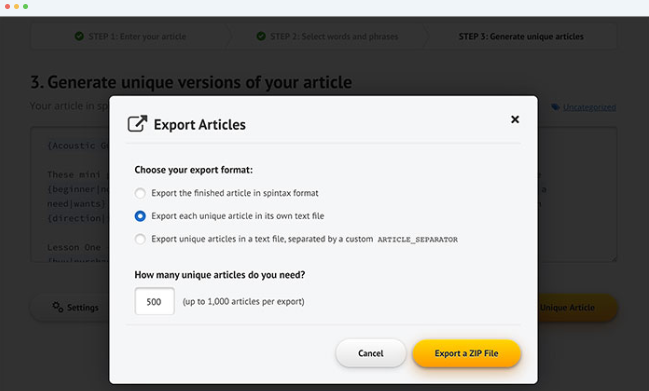Viewport: 649px width, 391px height.
Task: Go to Step 1: Enter your article
Action: [130, 36]
